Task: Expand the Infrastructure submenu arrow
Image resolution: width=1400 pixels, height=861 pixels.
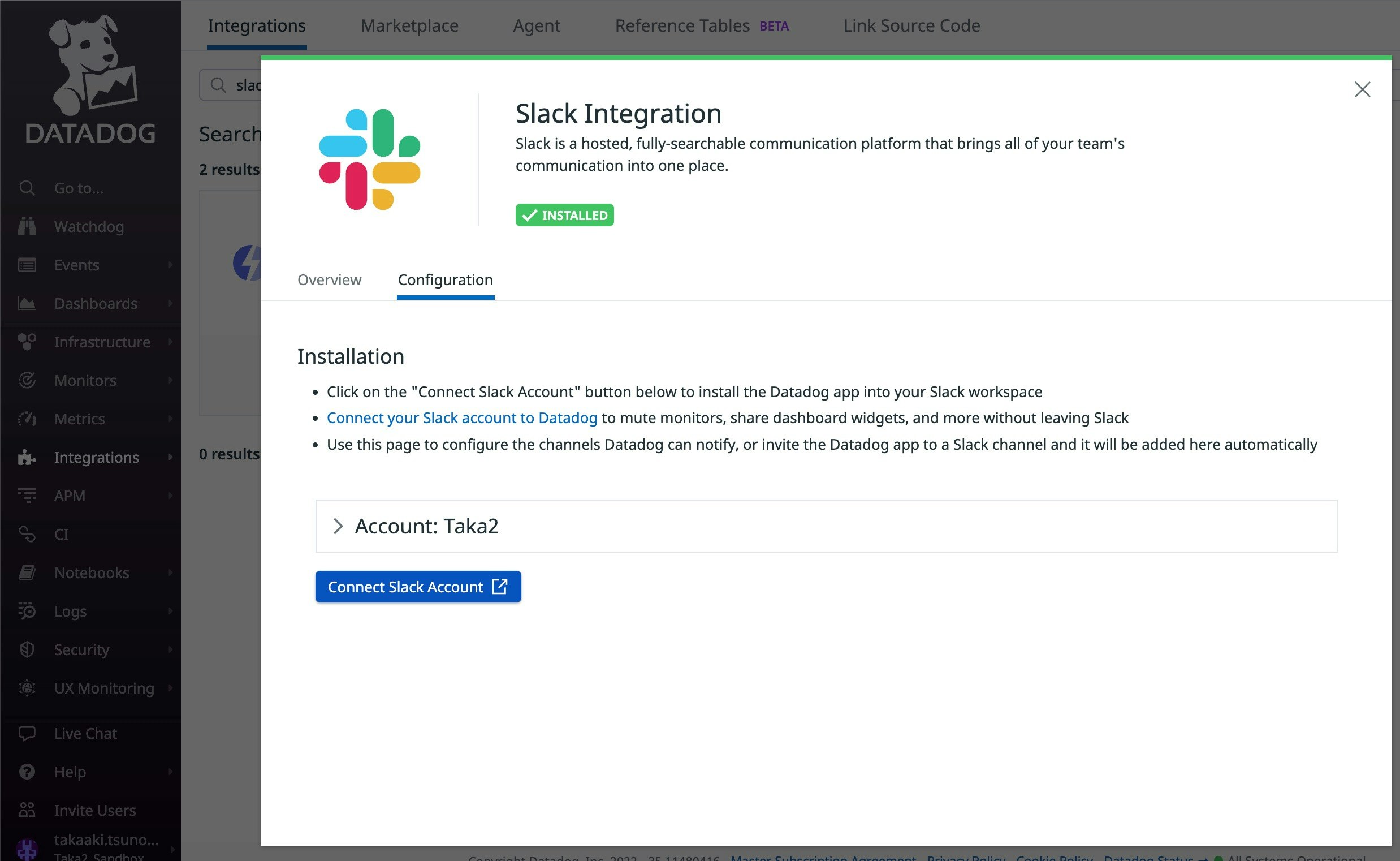Action: point(170,342)
